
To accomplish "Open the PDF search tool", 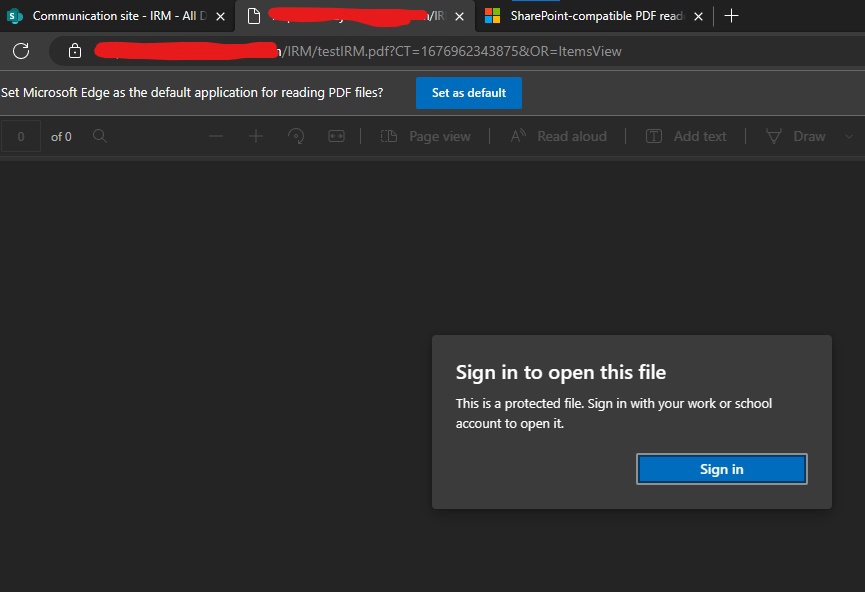I will [x=100, y=136].
